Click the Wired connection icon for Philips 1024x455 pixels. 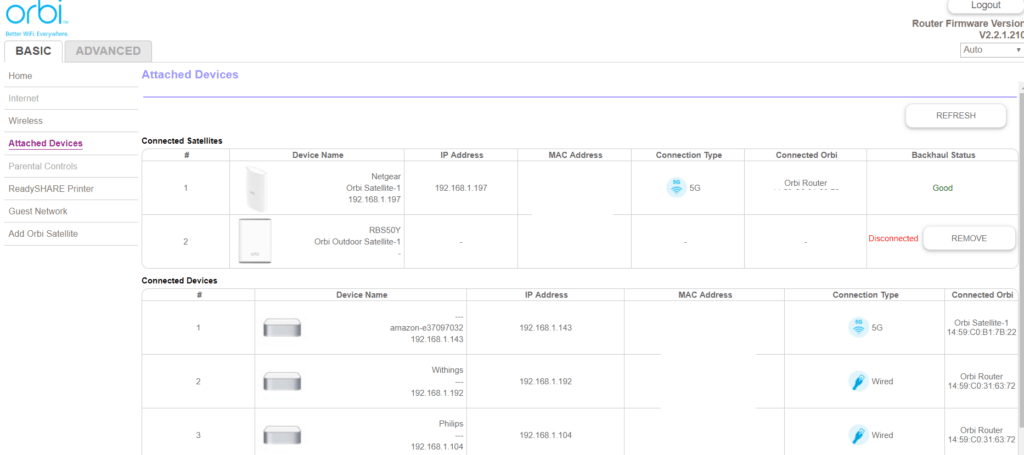857,435
